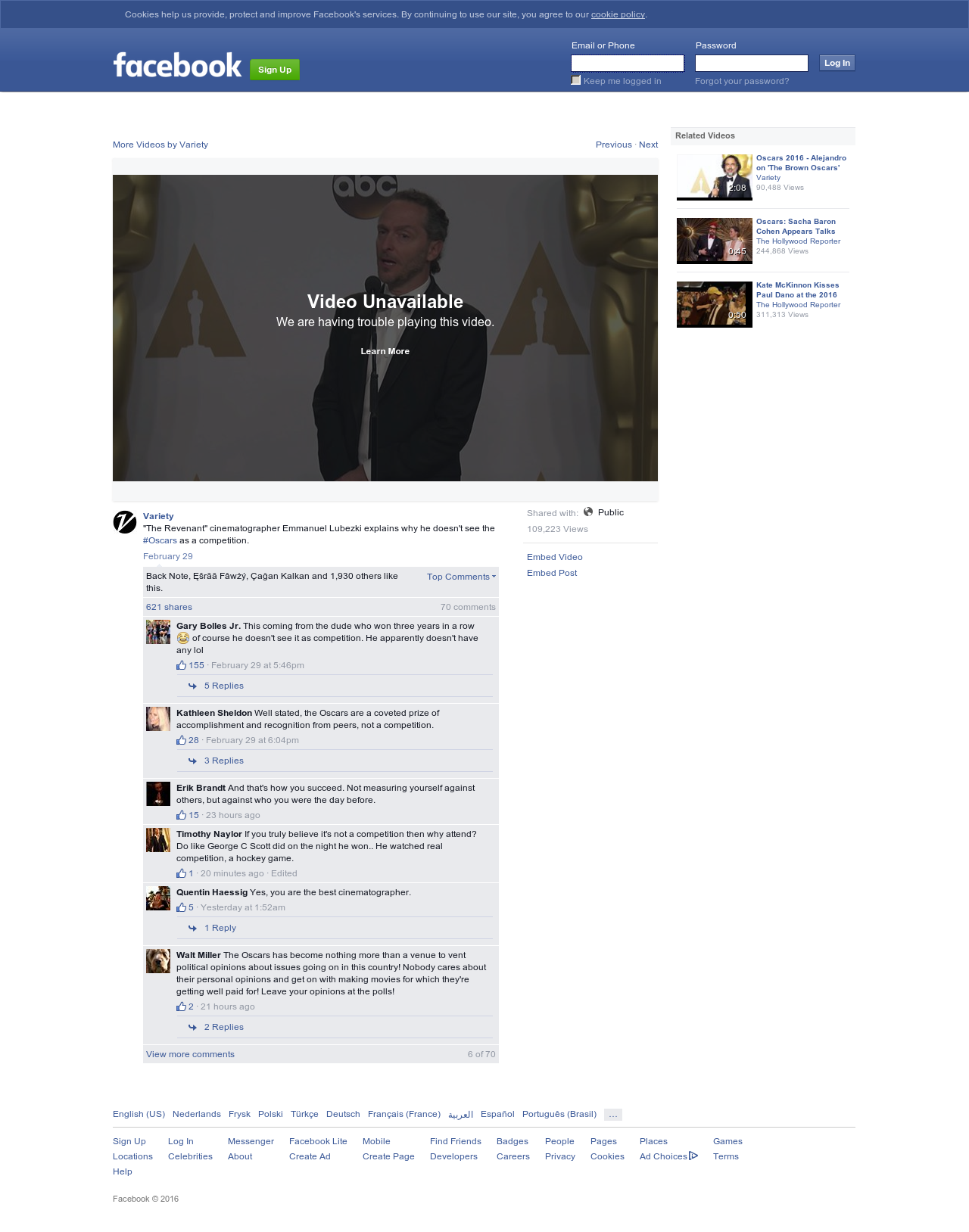This screenshot has height=1232, width=969.
Task: Open Sacha Baron Cohen video thumbnail
Action: [x=715, y=241]
